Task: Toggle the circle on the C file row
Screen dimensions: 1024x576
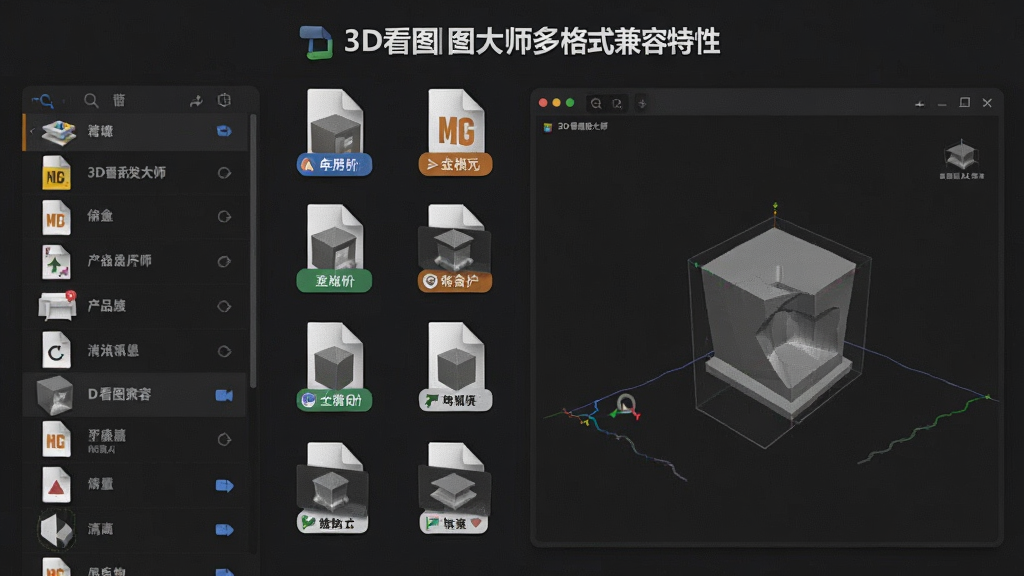Action: point(224,351)
